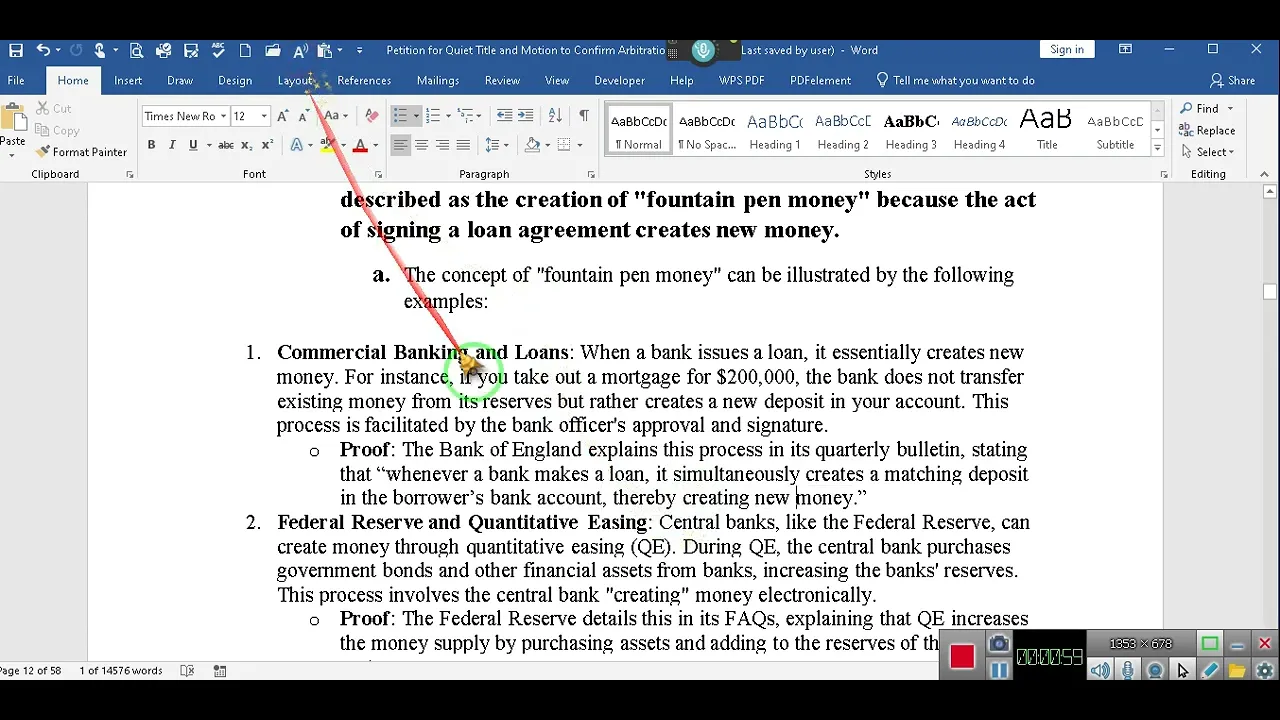Switch to the Insert tab

click(x=128, y=80)
